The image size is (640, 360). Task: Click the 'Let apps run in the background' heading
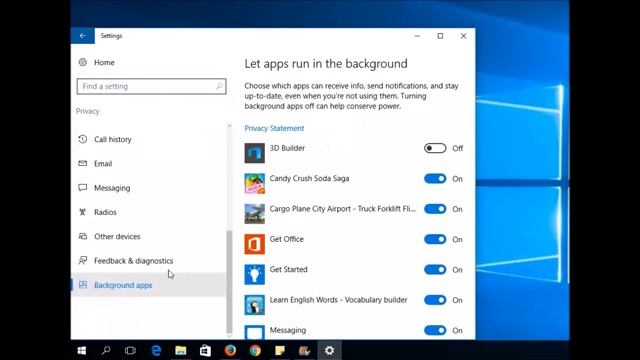pyautogui.click(x=326, y=64)
